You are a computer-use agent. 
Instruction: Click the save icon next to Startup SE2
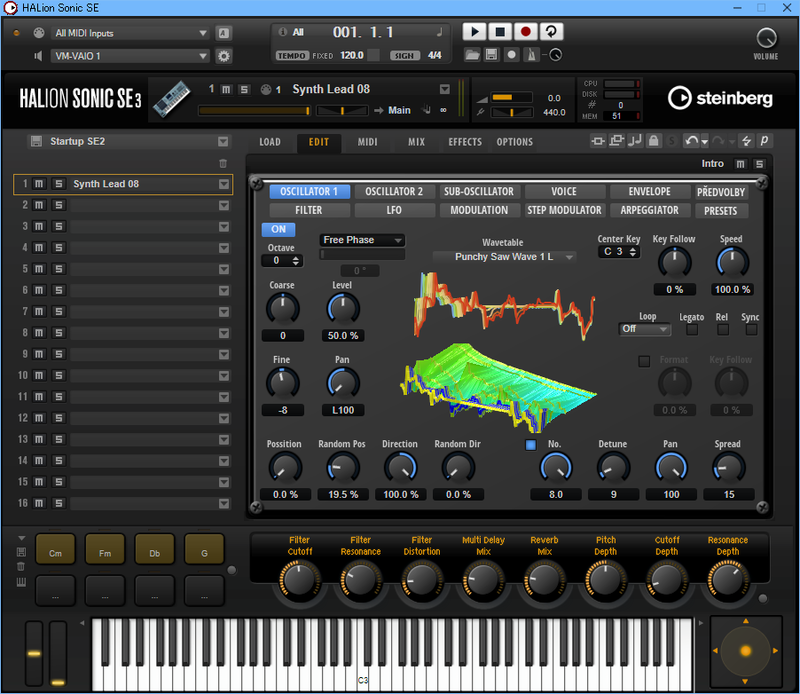(36, 141)
